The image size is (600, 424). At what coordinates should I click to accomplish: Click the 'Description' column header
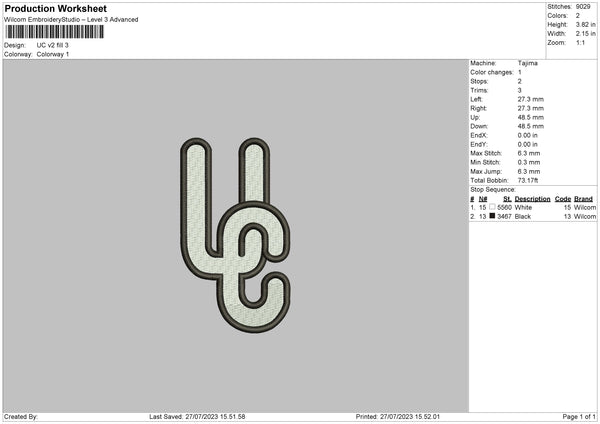coord(532,199)
